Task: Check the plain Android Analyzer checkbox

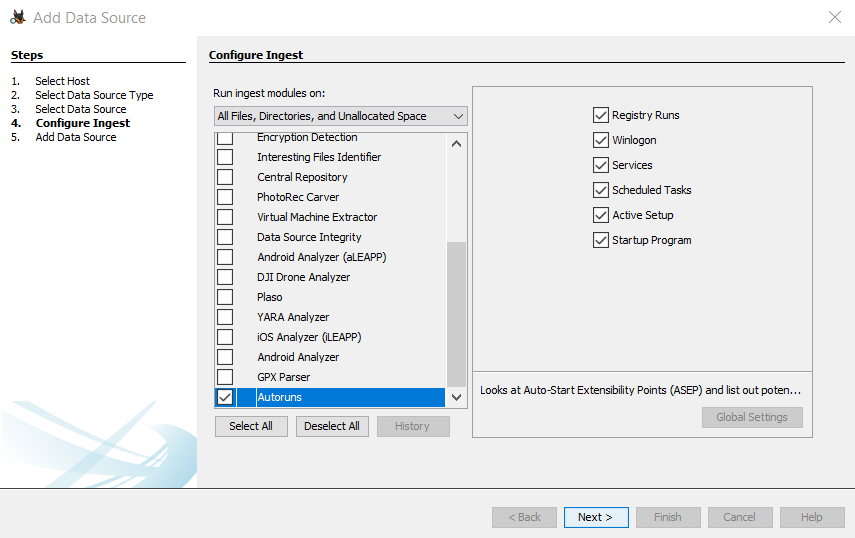Action: pyautogui.click(x=225, y=357)
